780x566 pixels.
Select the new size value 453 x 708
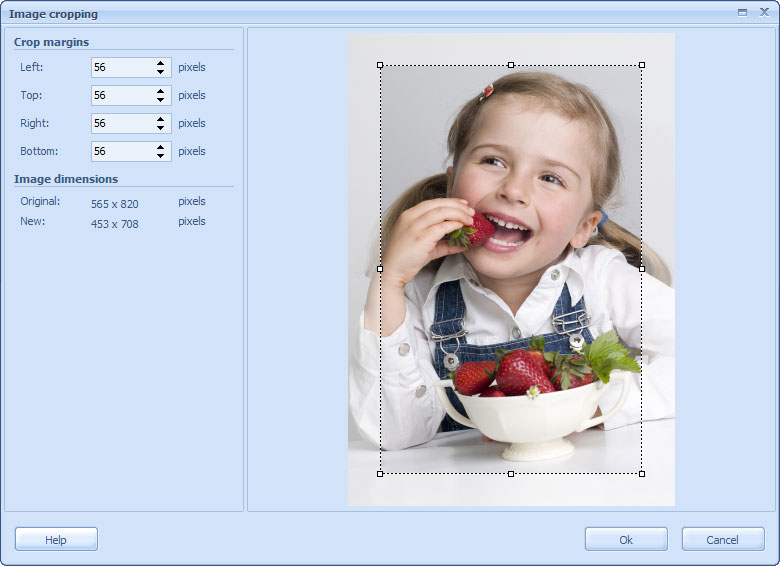pos(115,224)
